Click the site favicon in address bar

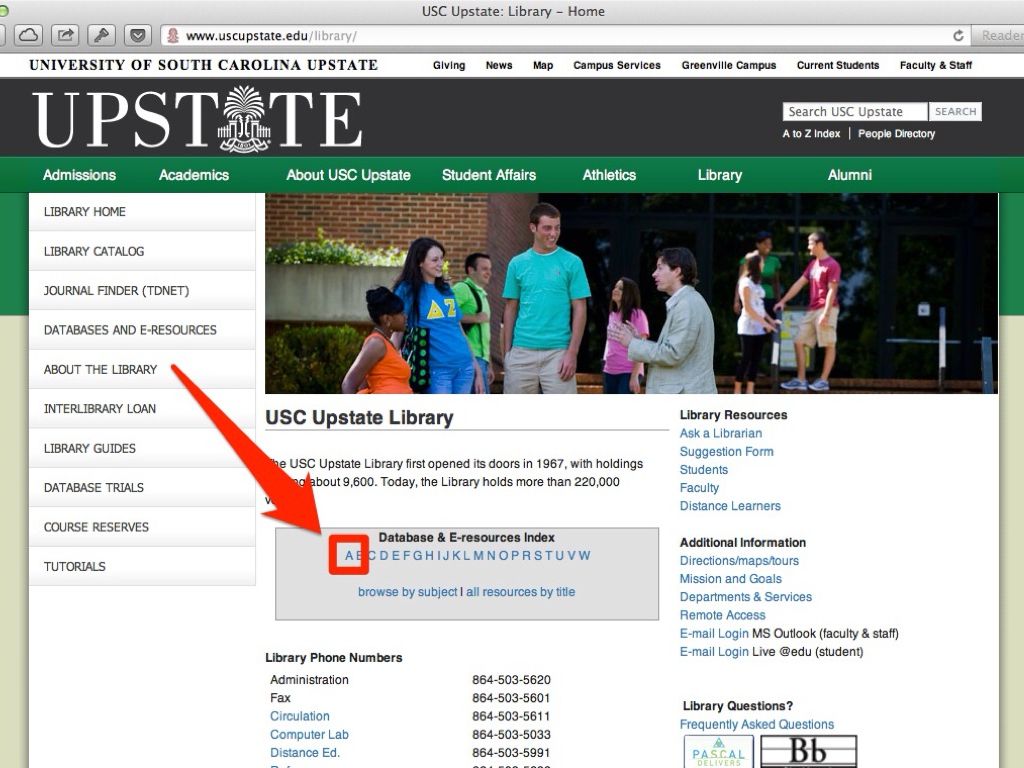(x=173, y=36)
